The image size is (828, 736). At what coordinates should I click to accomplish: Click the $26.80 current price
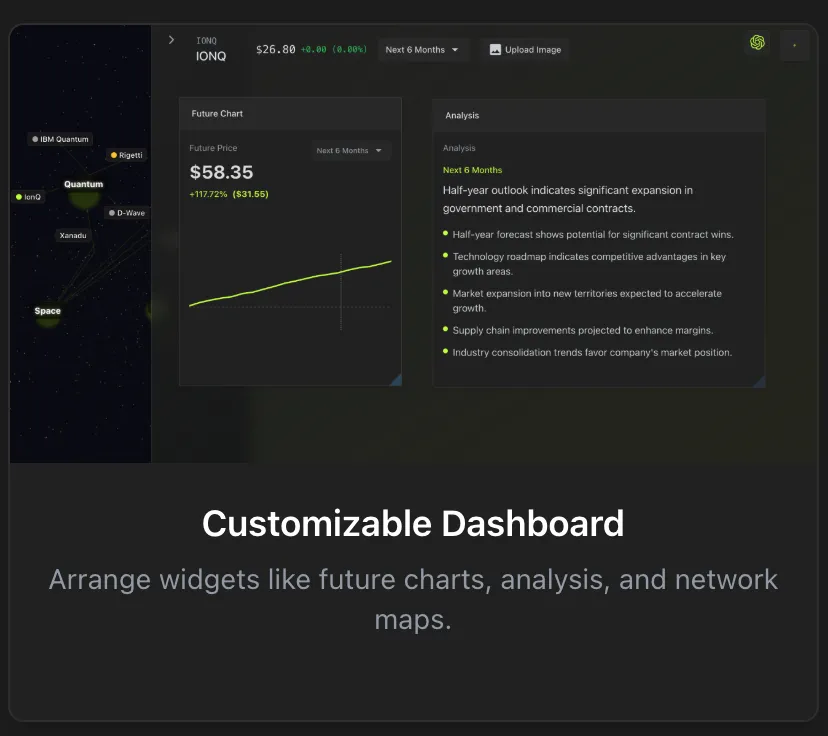tap(276, 50)
